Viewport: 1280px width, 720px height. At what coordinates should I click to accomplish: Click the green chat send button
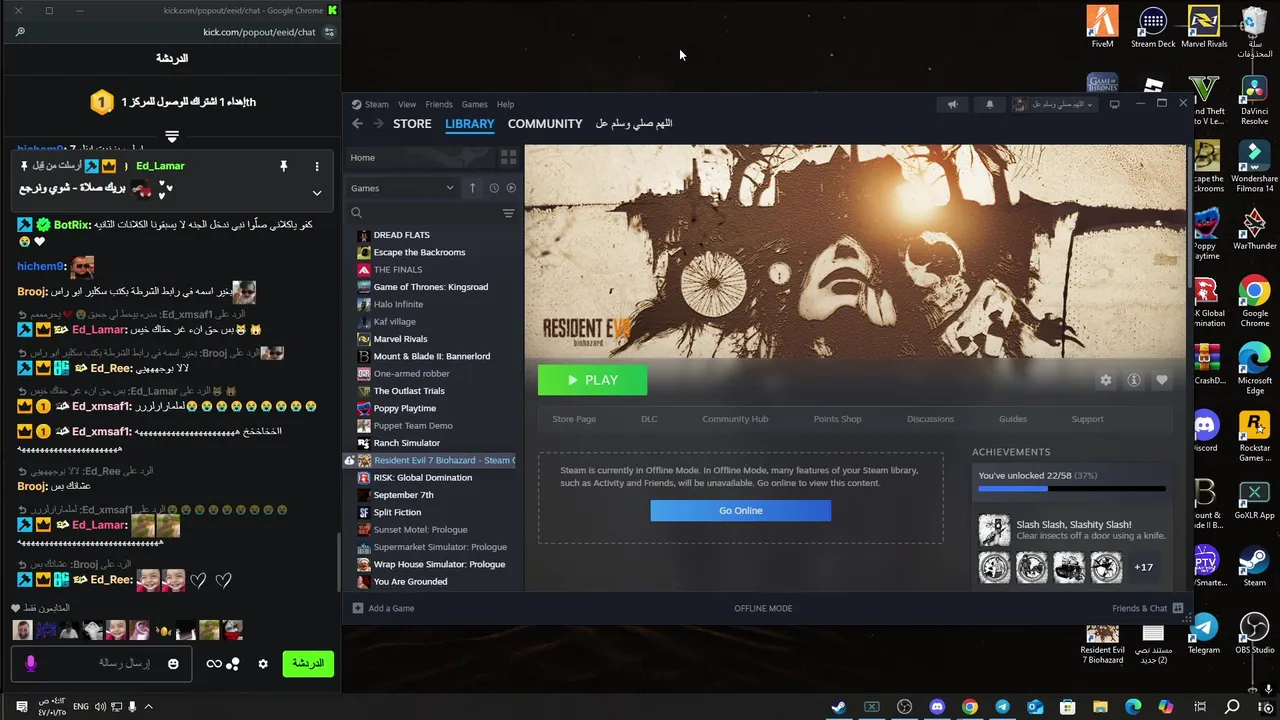[x=307, y=663]
